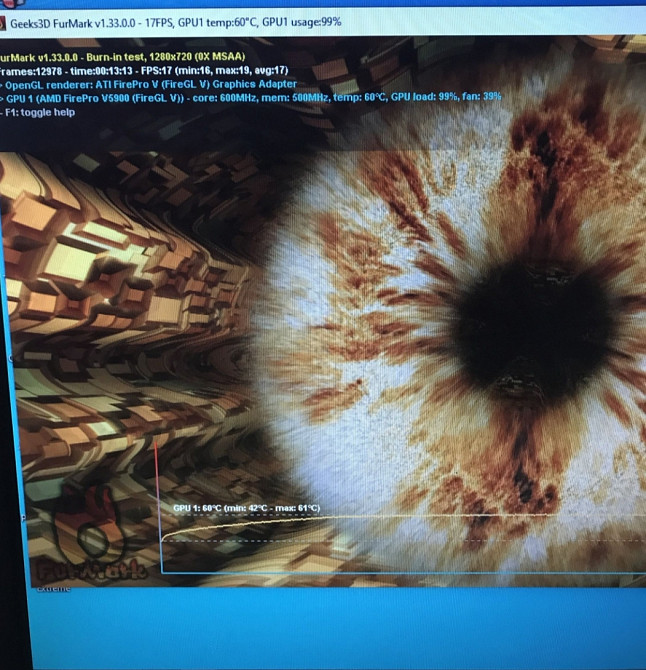
Task: Click the blue bottom axis of temperature graph
Action: (400, 573)
